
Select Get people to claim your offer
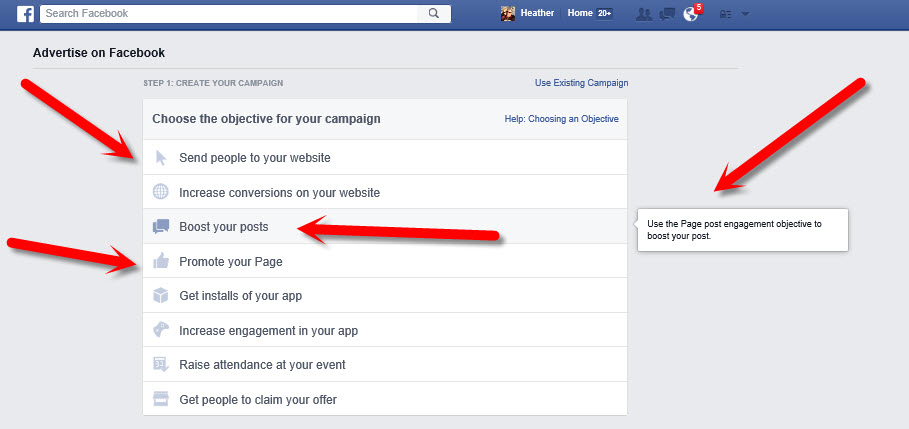(385, 399)
